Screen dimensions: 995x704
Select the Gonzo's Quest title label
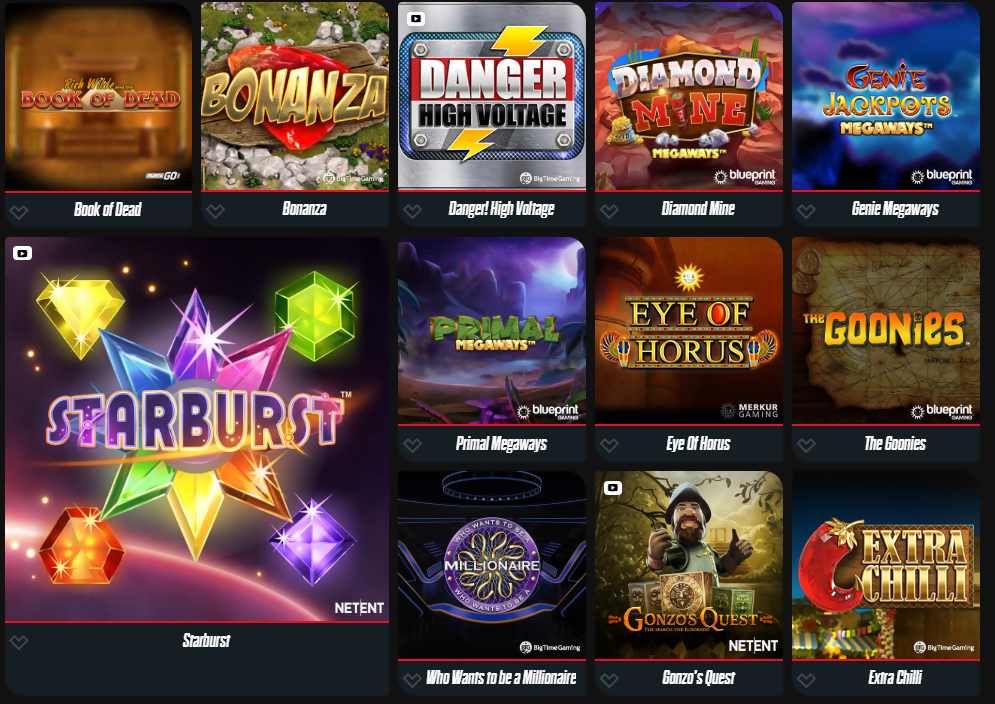pyautogui.click(x=698, y=678)
